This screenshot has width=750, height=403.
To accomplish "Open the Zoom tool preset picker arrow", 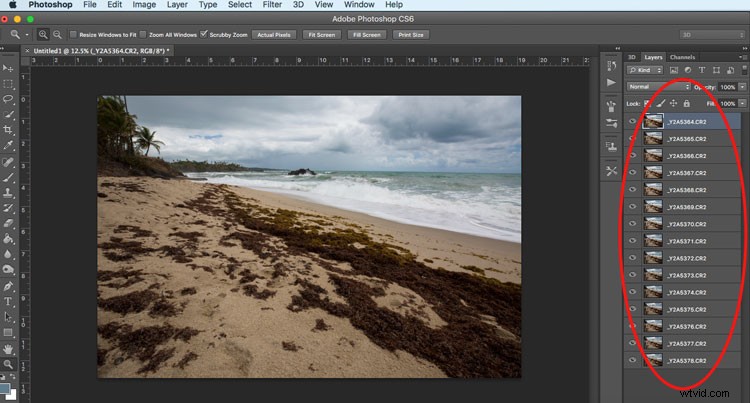I will pyautogui.click(x=27, y=34).
